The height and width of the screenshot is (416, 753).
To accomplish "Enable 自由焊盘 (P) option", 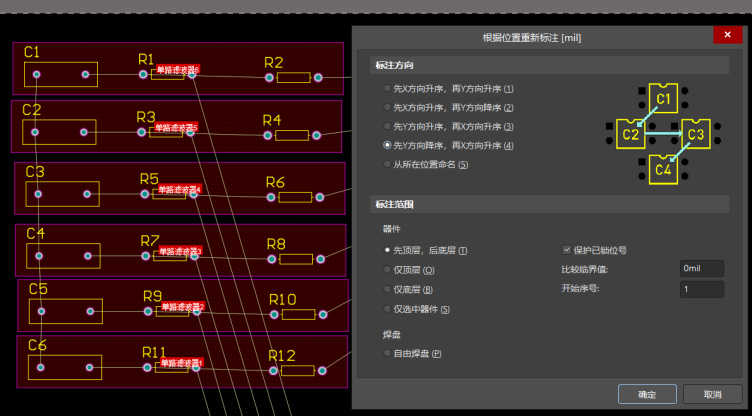I will tap(388, 353).
